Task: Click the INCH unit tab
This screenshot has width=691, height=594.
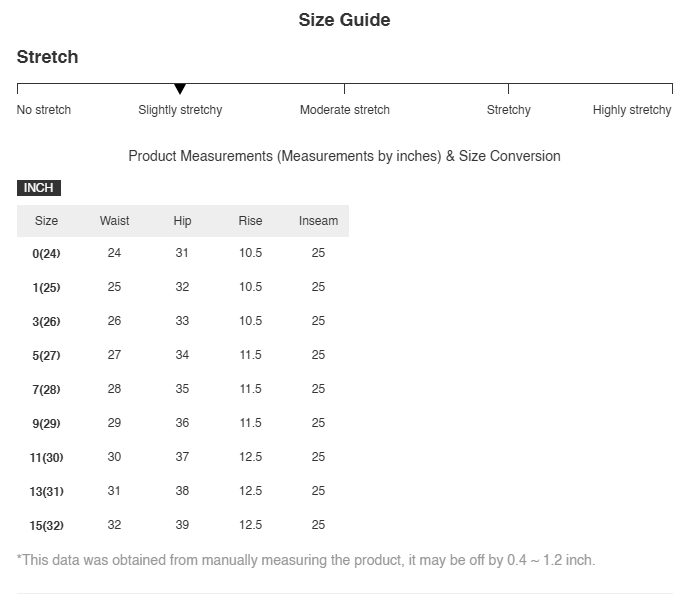Action: (39, 188)
